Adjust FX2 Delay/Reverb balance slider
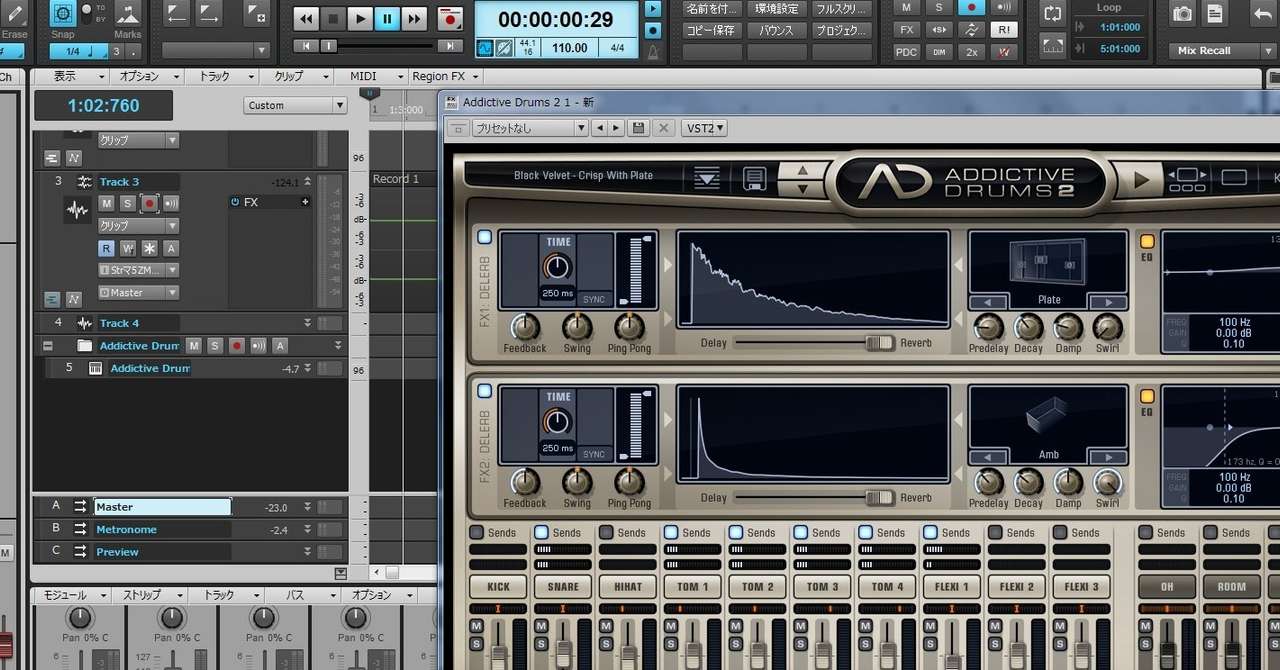This screenshot has width=1280, height=670. coord(880,497)
